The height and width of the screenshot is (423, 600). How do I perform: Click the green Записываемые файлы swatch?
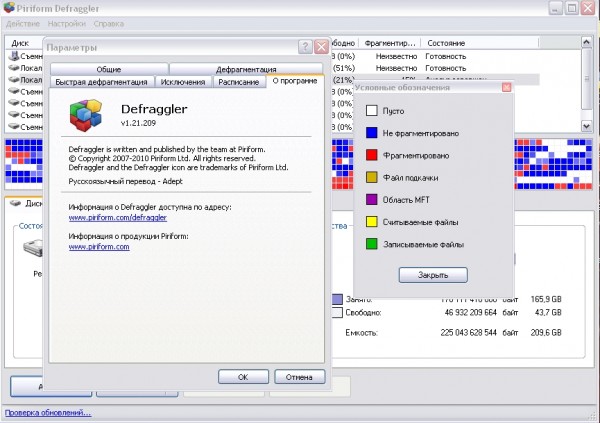[x=372, y=244]
